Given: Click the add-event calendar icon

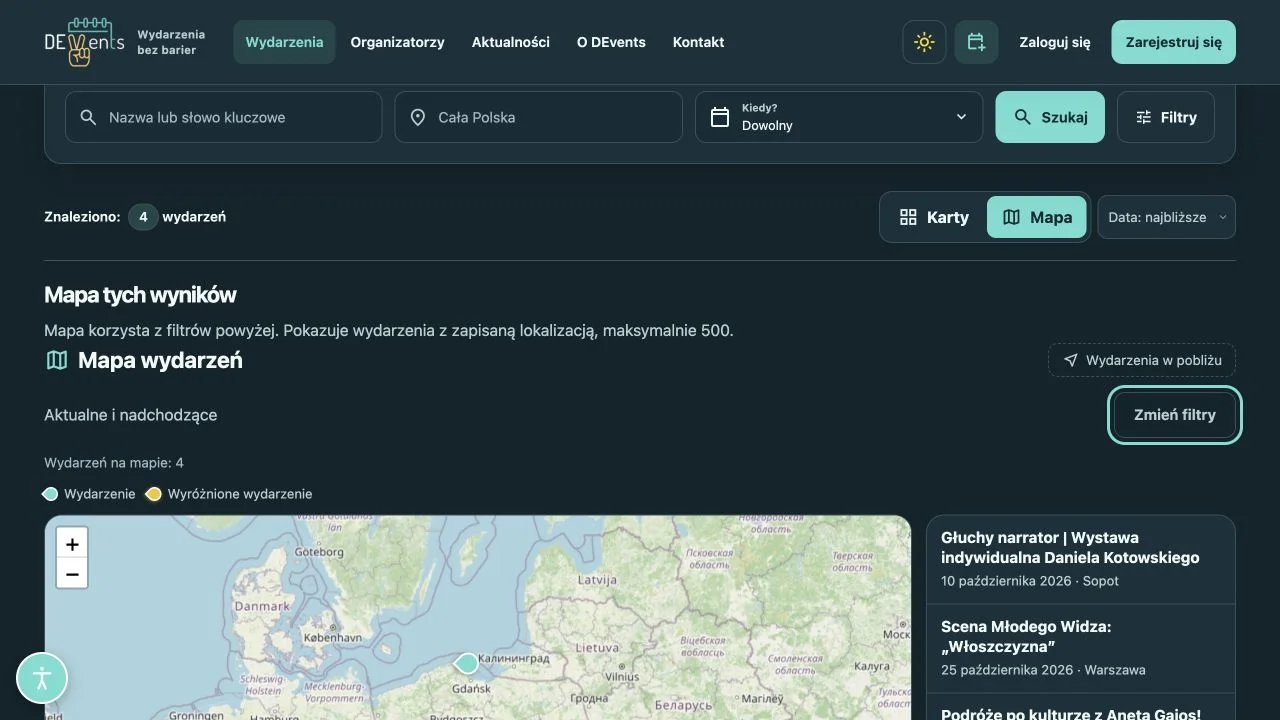Looking at the screenshot, I should click(x=976, y=42).
